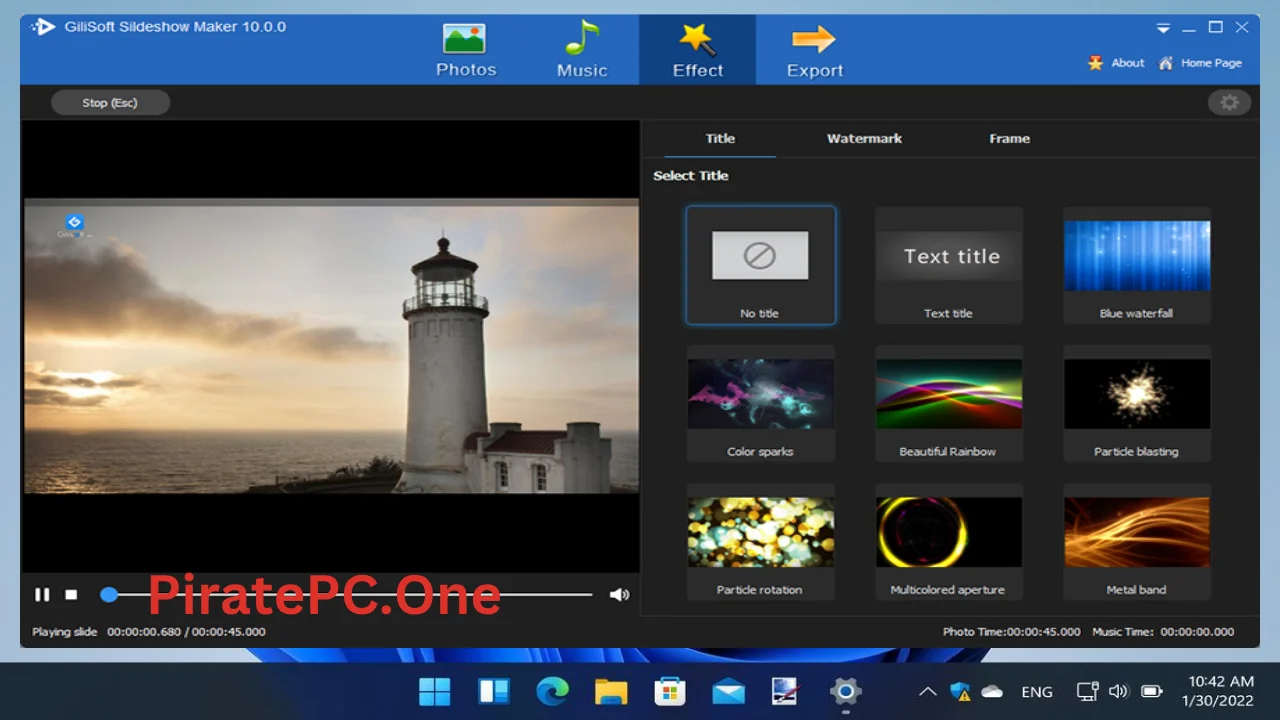Click the Select Title heading

[691, 176]
